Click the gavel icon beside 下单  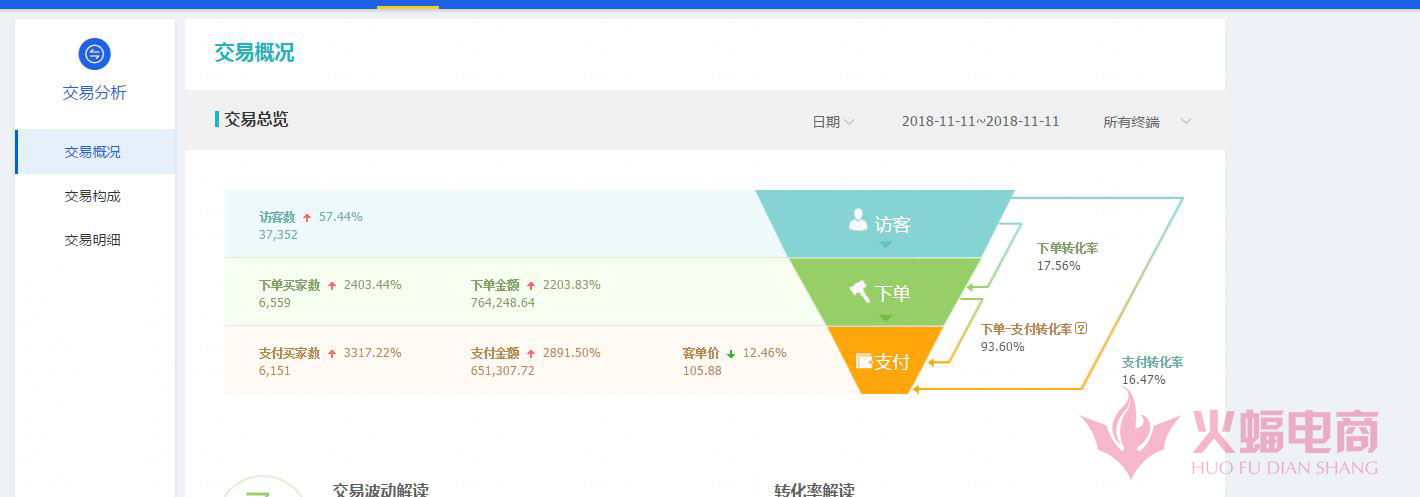(x=859, y=291)
